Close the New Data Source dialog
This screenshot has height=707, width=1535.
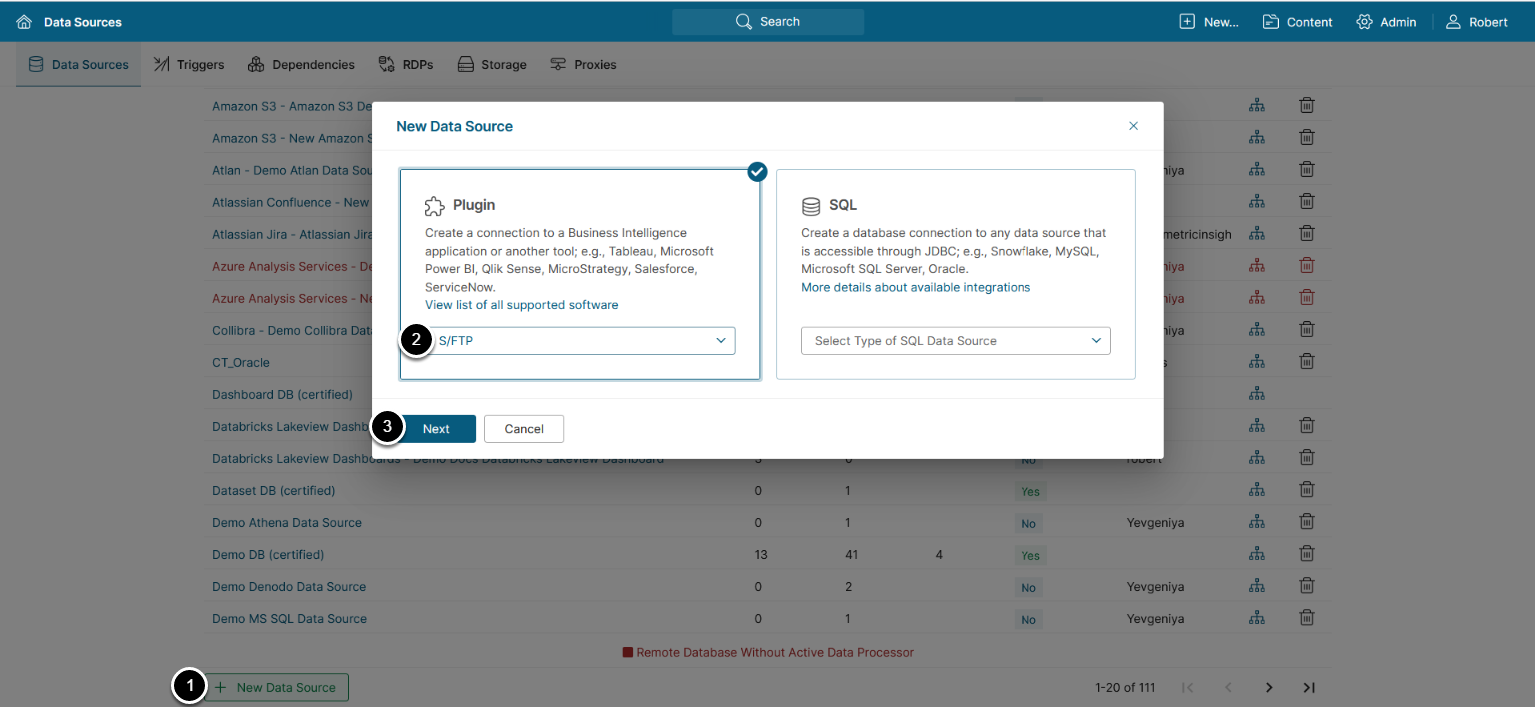1133,126
